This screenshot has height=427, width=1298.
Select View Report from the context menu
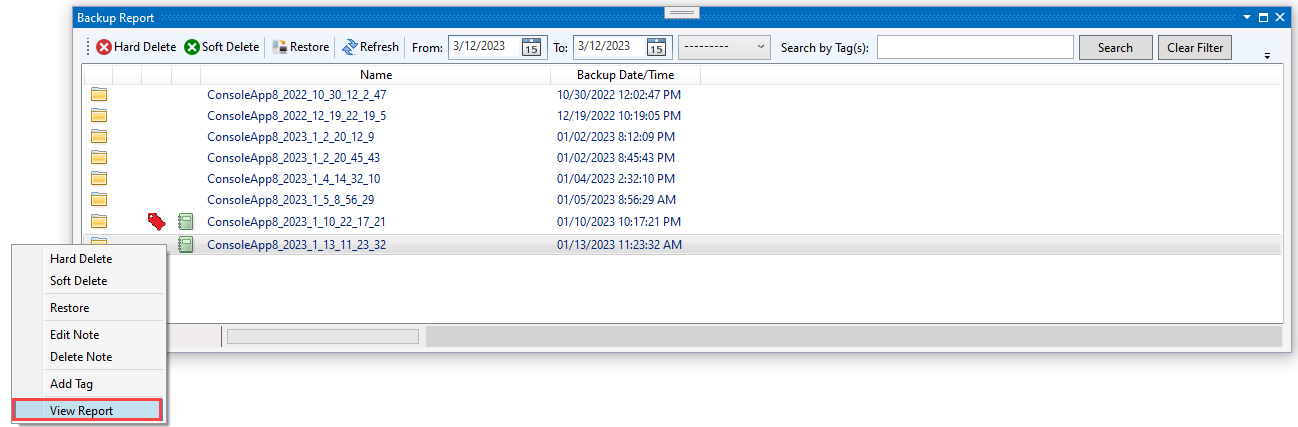click(x=82, y=411)
